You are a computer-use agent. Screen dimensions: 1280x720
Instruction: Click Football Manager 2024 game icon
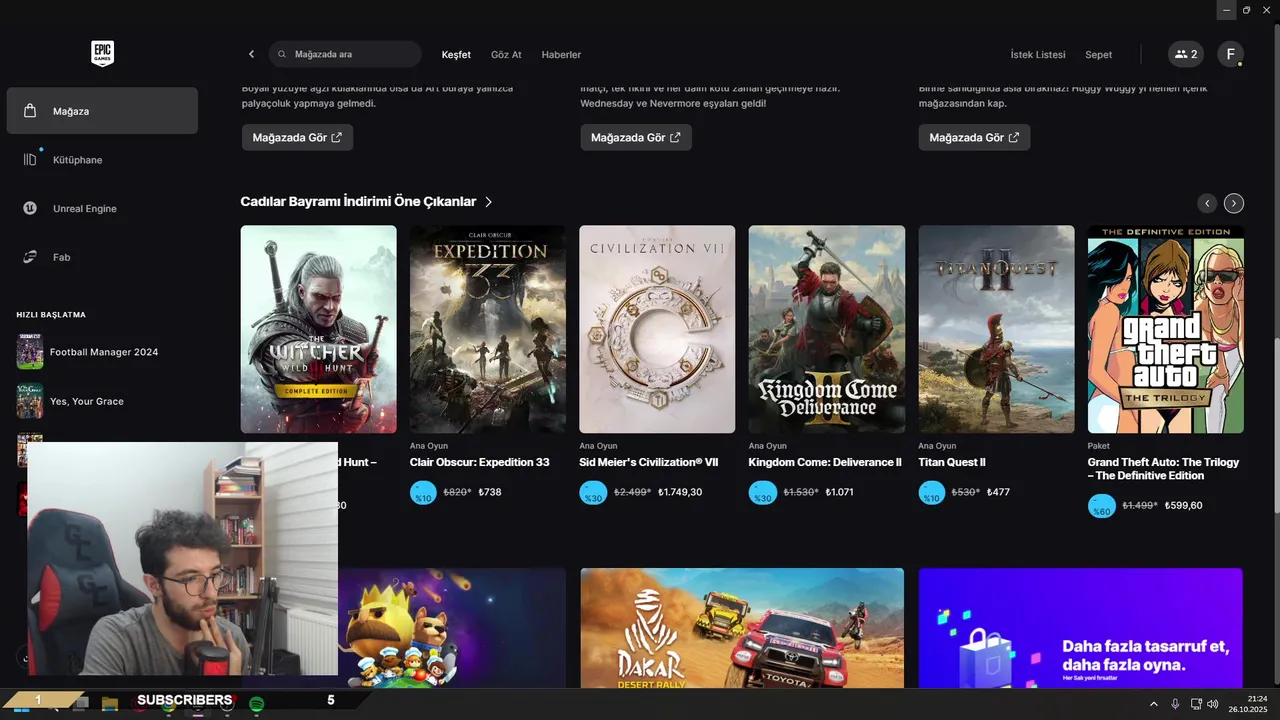pyautogui.click(x=30, y=352)
